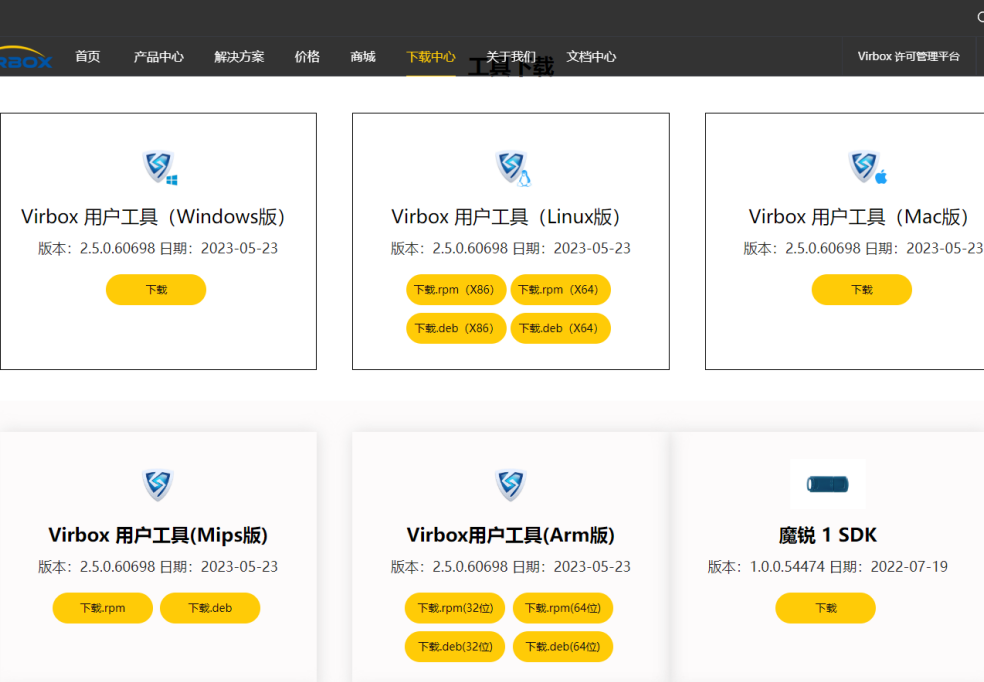The image size is (984, 682).
Task: Click title Virbox 用户工具(Mips版)
Action: pyautogui.click(x=158, y=535)
